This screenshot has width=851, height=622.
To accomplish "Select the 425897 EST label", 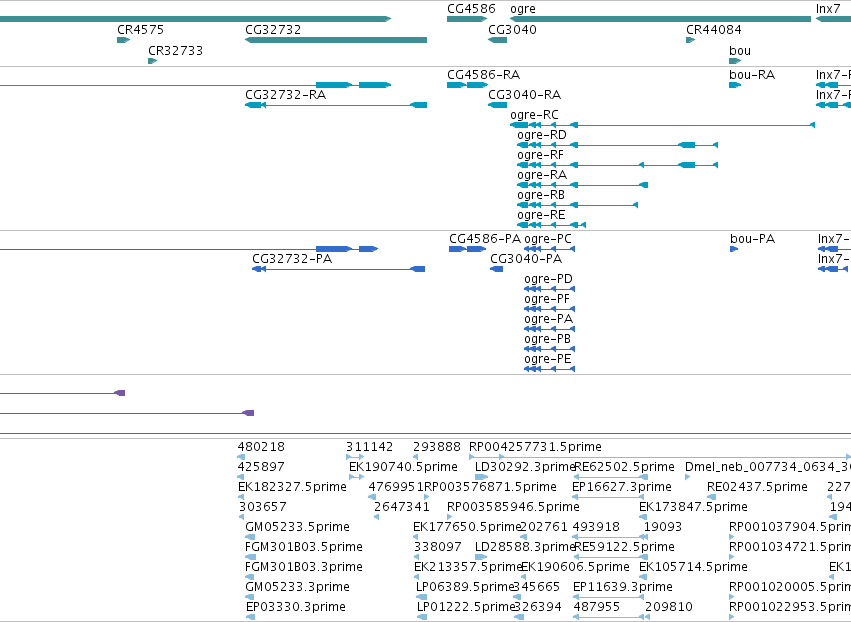I will click(261, 467).
